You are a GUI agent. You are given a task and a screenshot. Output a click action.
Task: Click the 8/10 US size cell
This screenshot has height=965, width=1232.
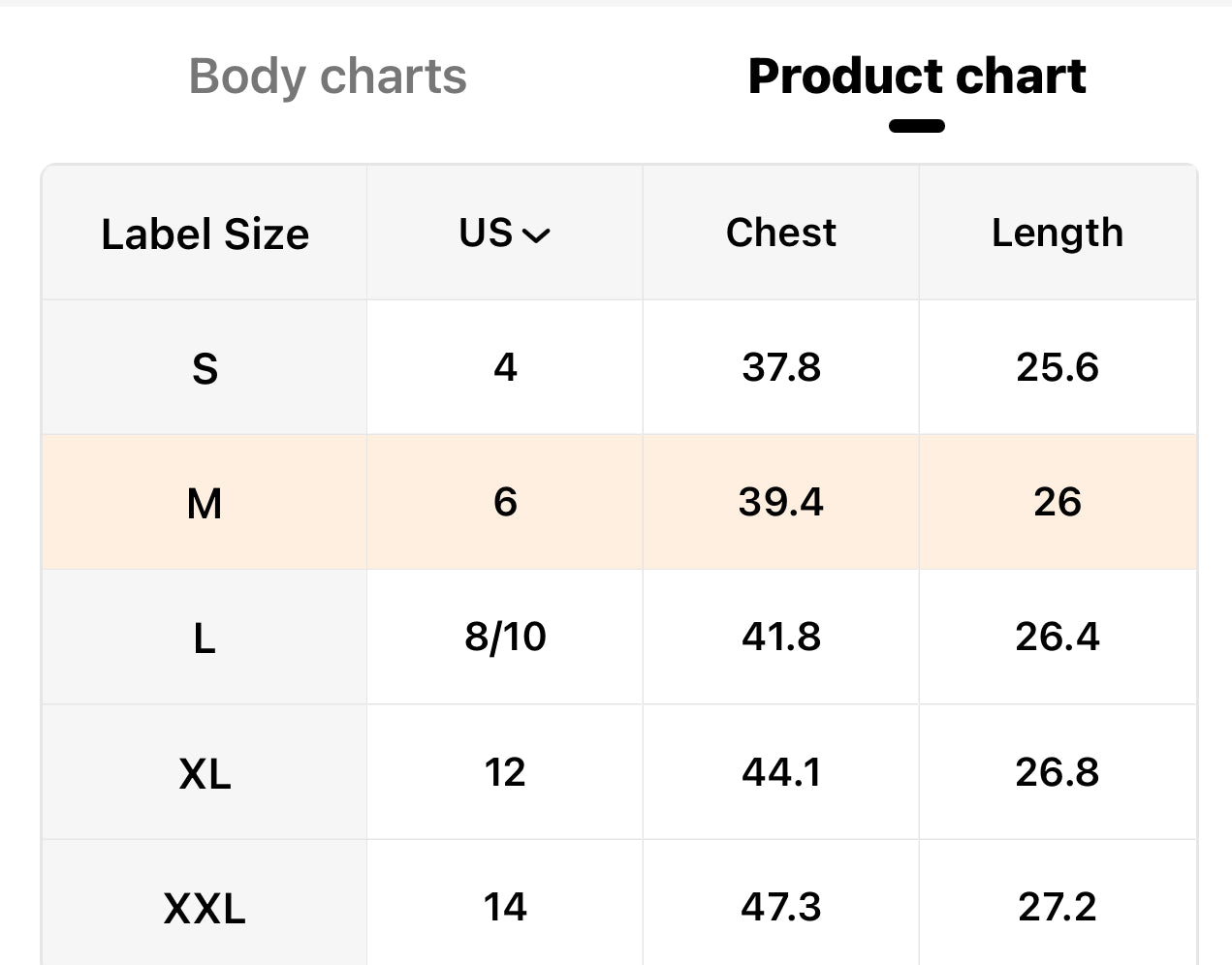click(x=505, y=637)
